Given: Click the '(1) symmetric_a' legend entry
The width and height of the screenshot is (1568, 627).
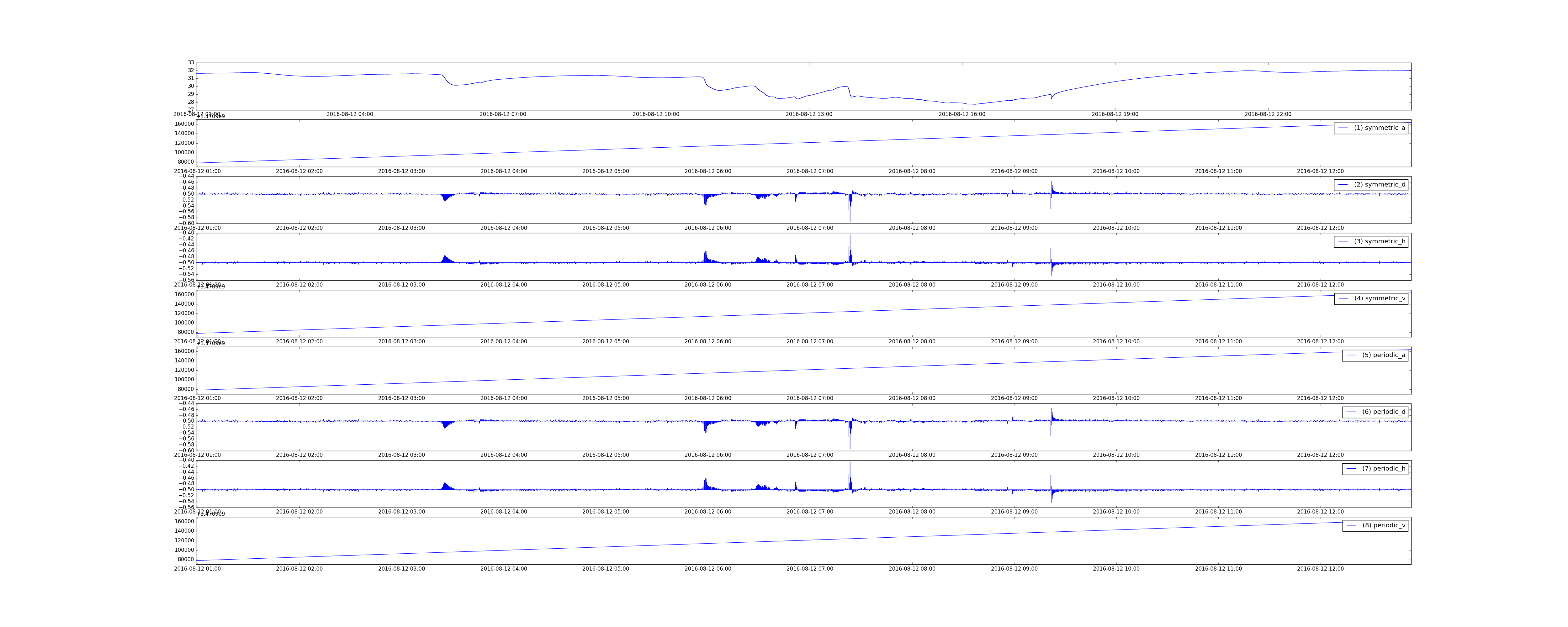Looking at the screenshot, I should 1371,128.
